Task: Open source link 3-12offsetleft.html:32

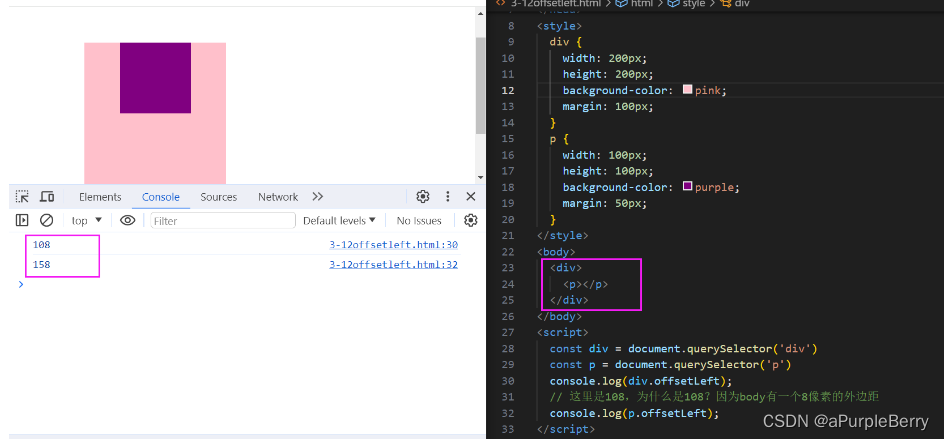Action: (x=394, y=264)
